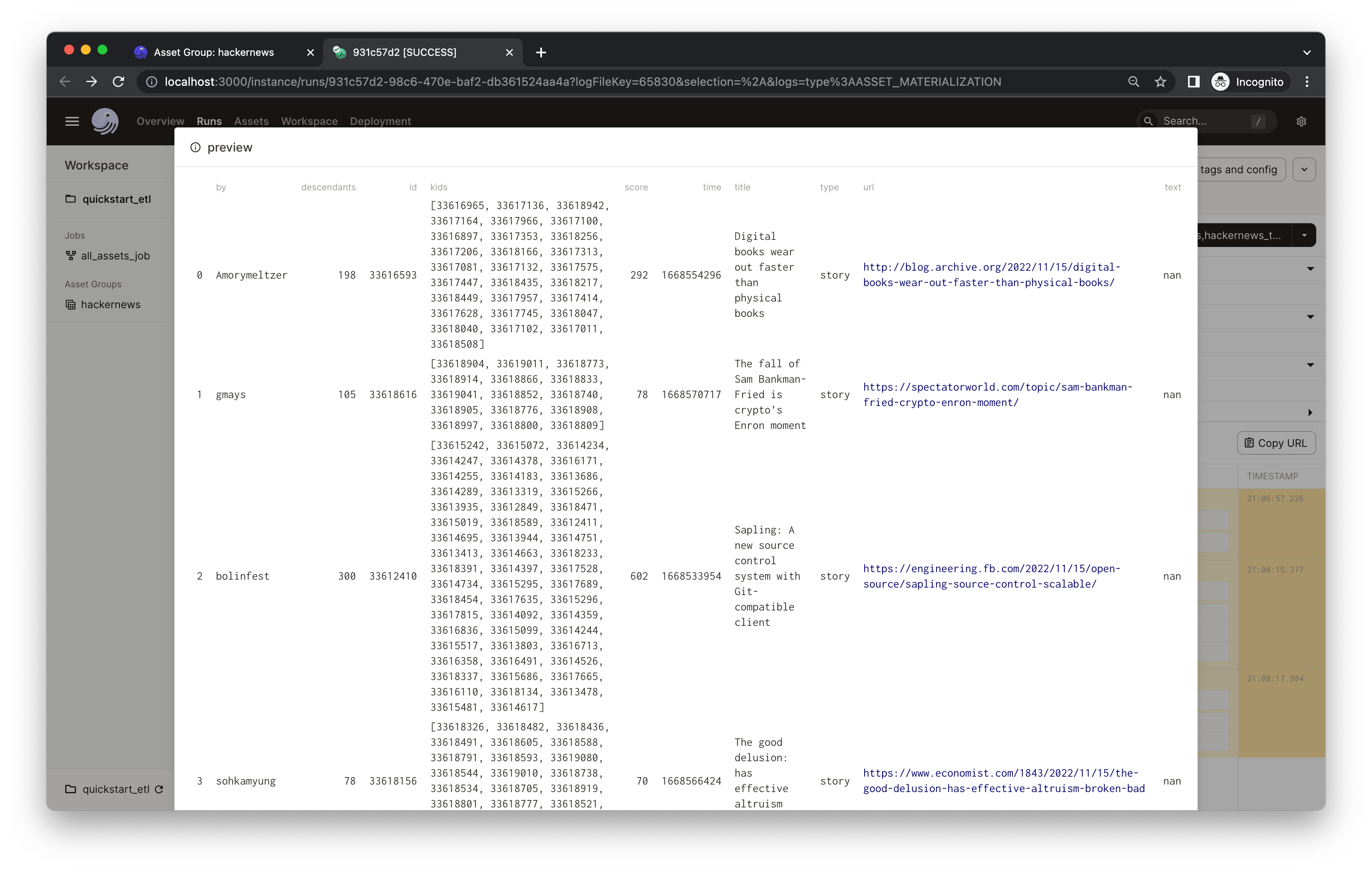Toggle browser side panel icon
The width and height of the screenshot is (1372, 872).
(1193, 82)
